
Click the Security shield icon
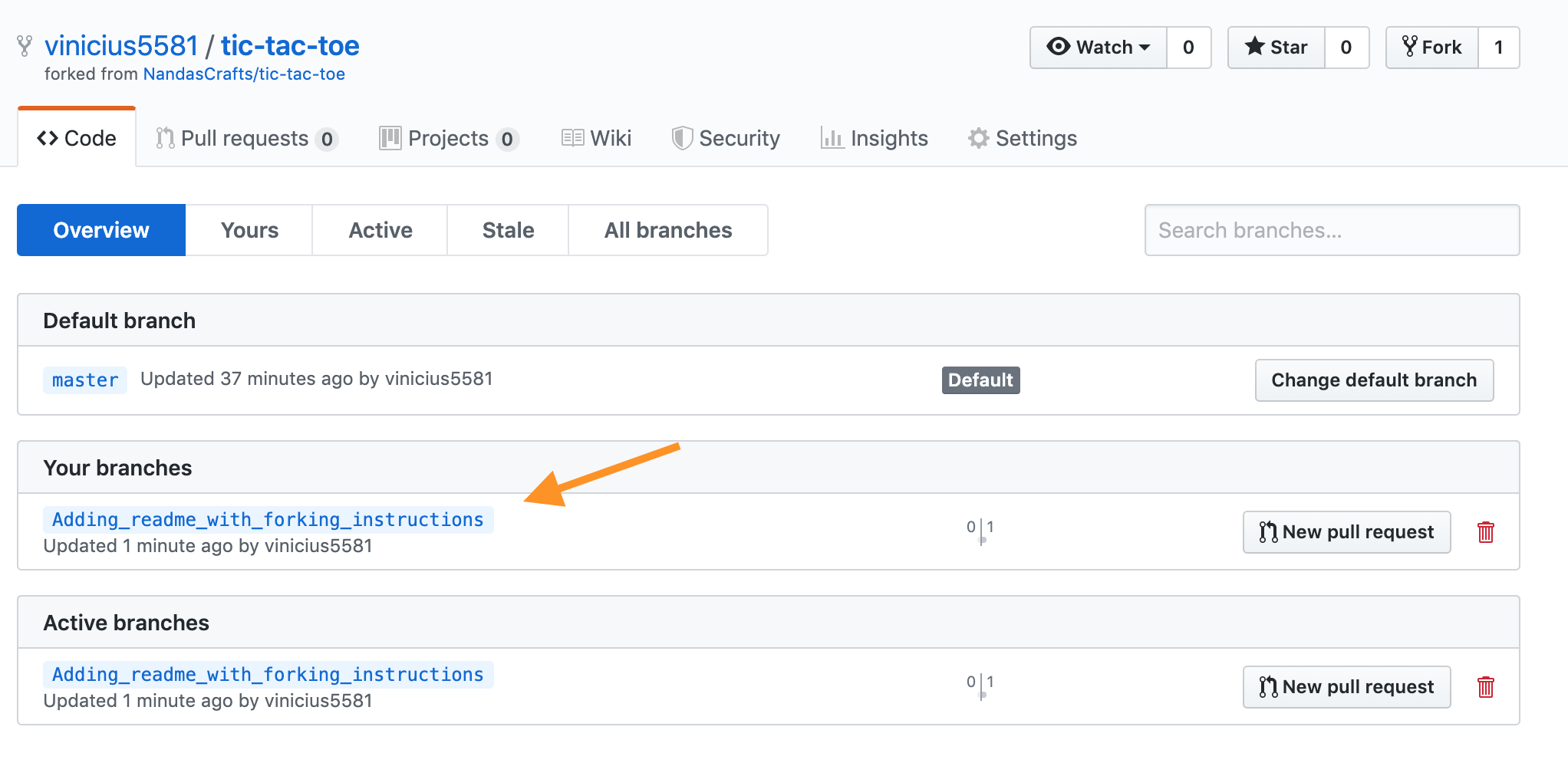pos(681,138)
